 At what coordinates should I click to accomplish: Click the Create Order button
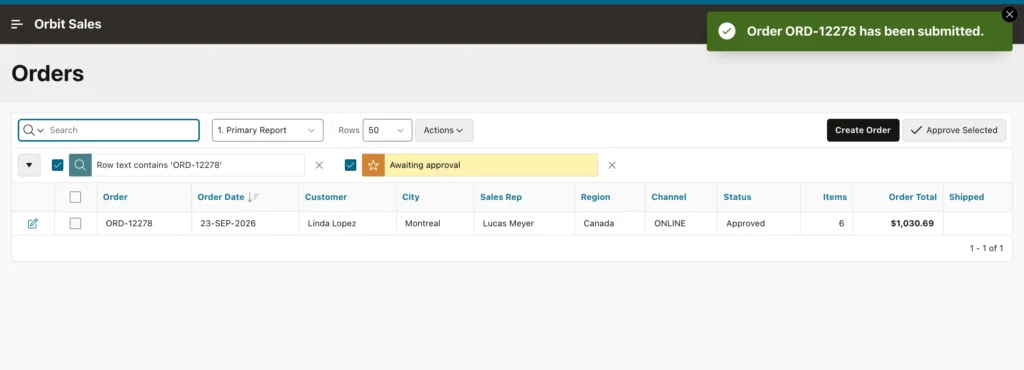[x=863, y=130]
